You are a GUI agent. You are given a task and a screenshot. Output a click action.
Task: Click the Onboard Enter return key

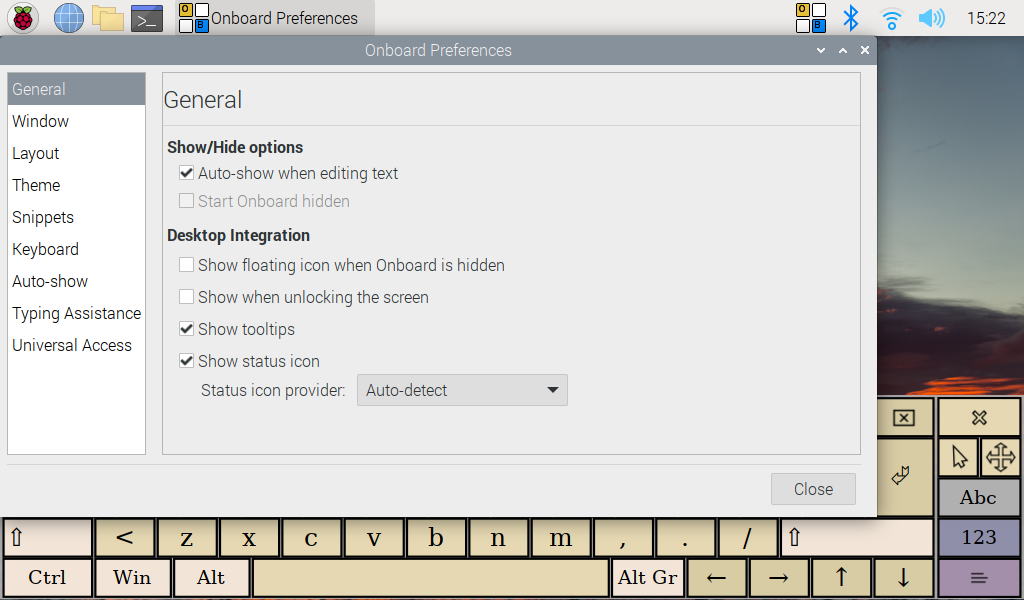905,476
